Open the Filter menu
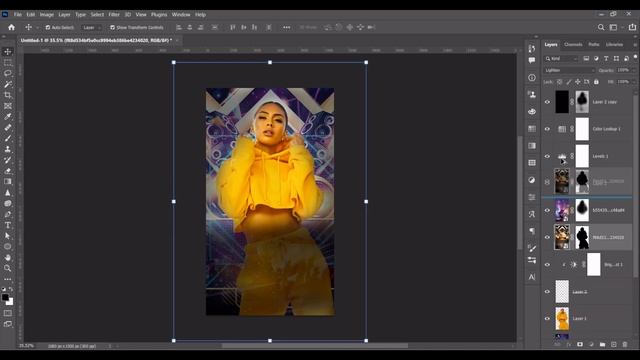640x360 pixels. pos(114,15)
